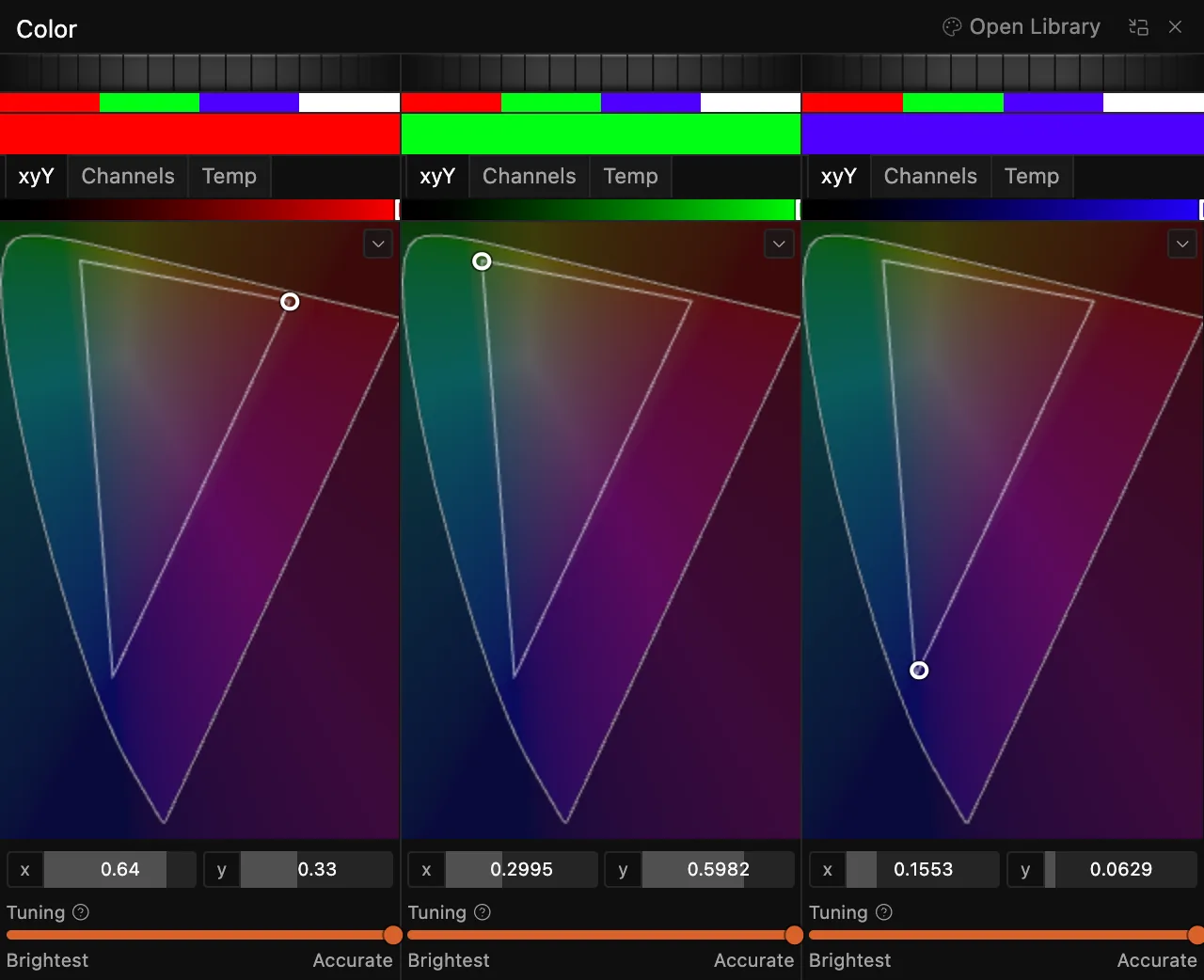Select red swatch in first panel's strip
1204x980 pixels.
pyautogui.click(x=50, y=103)
